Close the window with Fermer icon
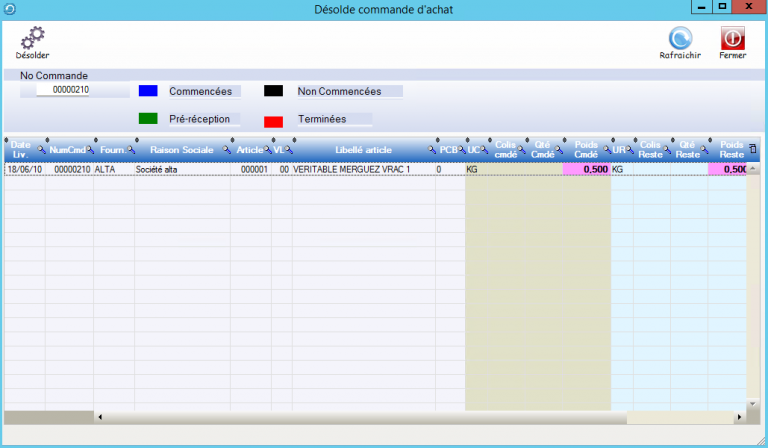Screen dimensions: 768x448 732,38
